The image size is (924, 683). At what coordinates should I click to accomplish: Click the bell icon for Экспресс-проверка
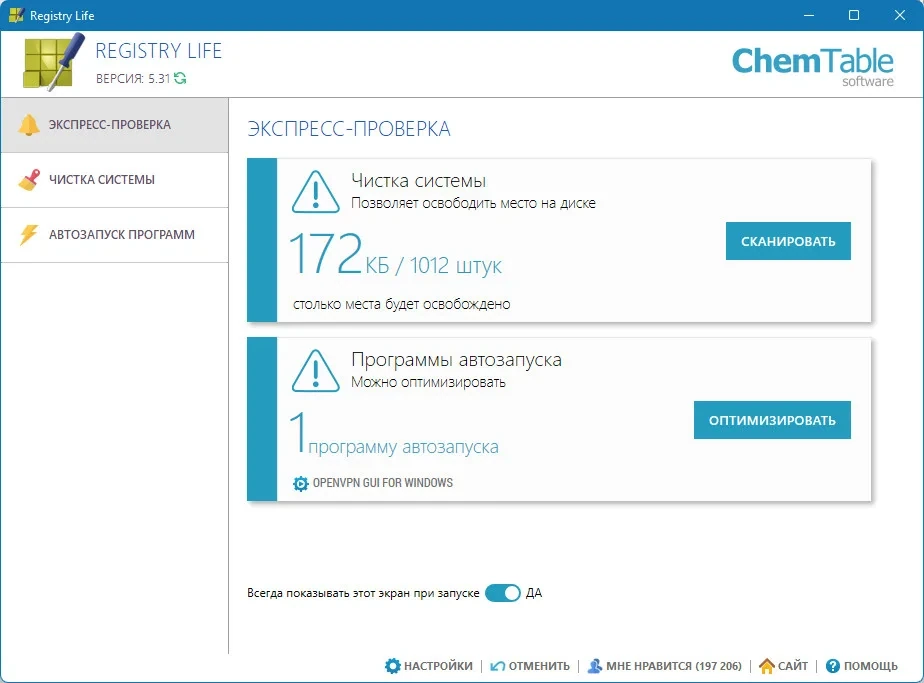28,125
